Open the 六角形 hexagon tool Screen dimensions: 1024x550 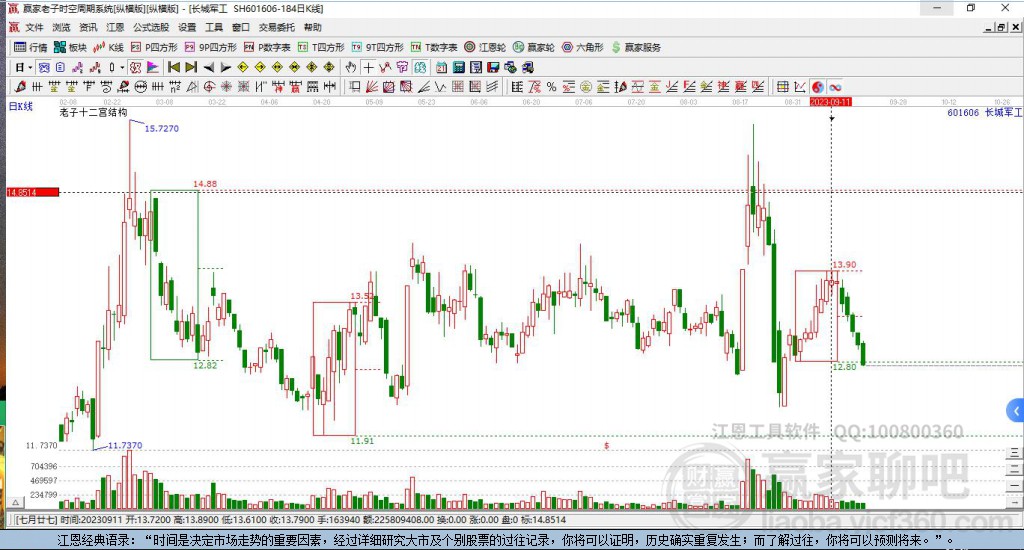click(x=583, y=47)
